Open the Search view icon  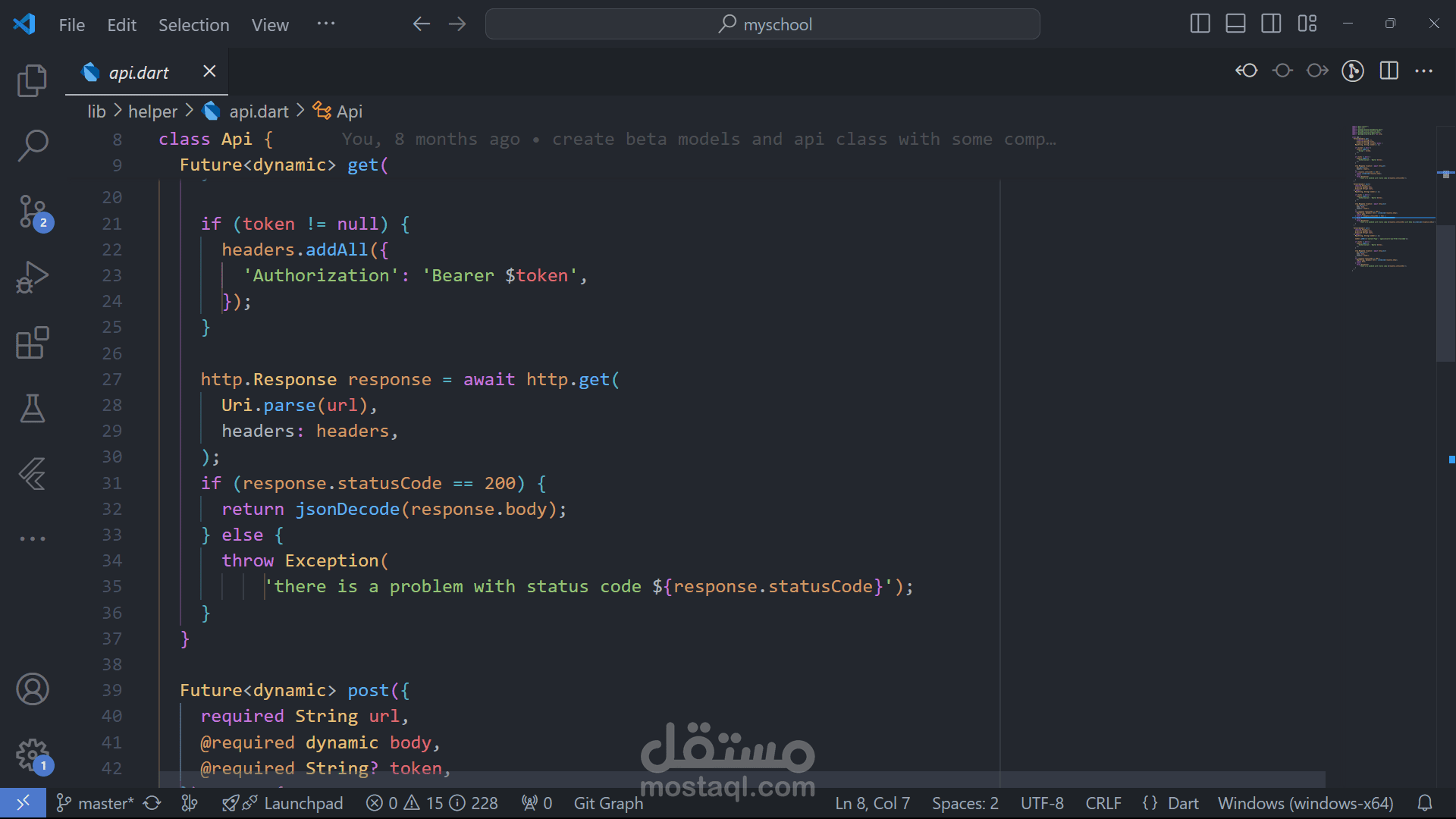pyautogui.click(x=32, y=145)
